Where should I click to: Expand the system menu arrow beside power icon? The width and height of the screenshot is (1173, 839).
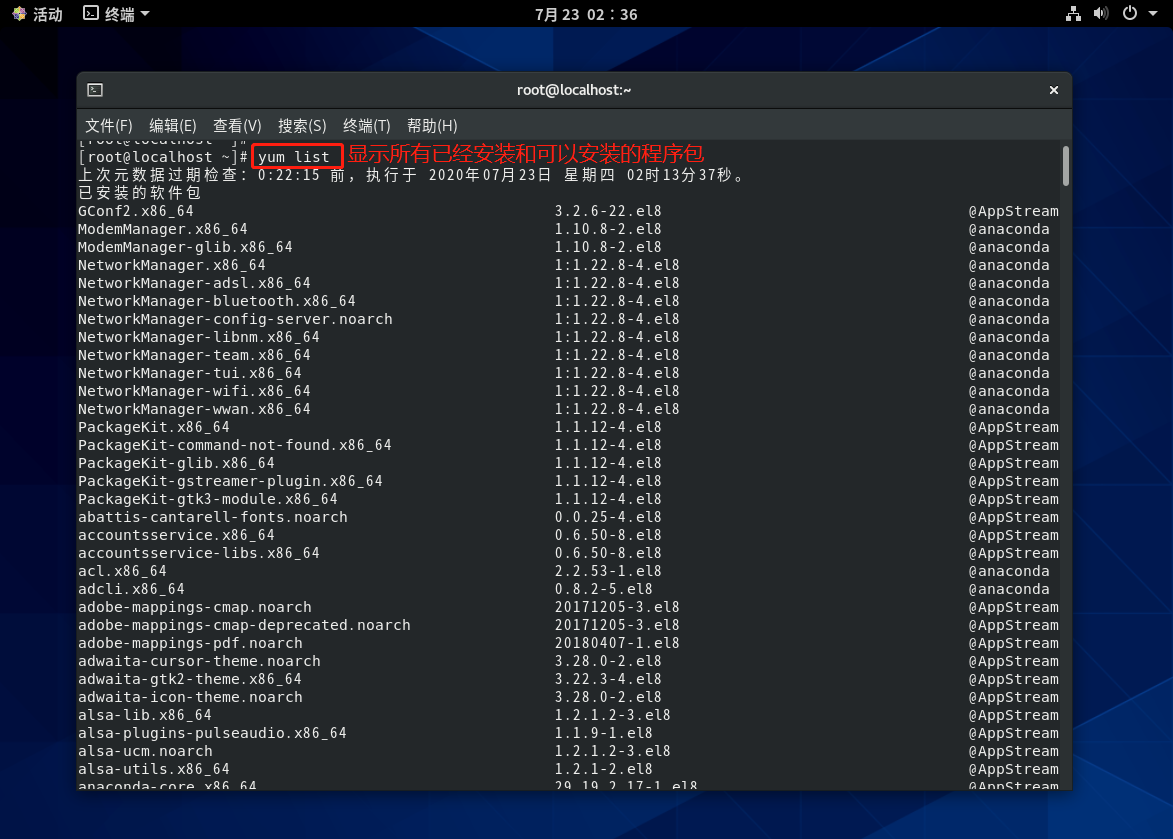coord(1153,14)
